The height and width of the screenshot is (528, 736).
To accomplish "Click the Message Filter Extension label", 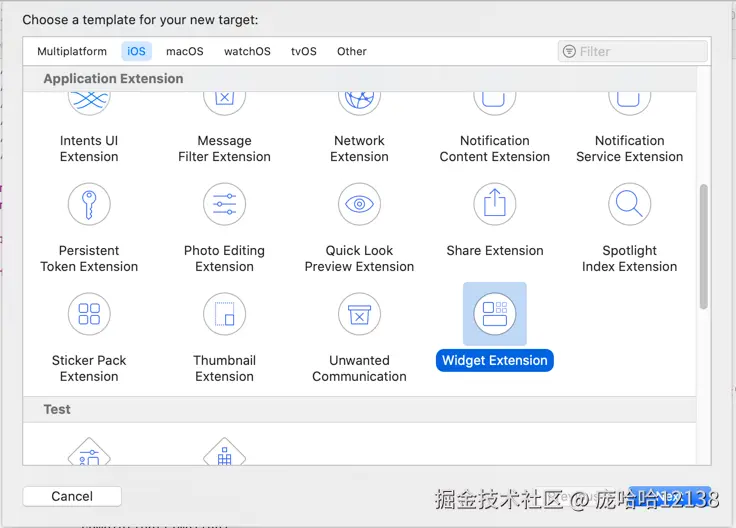I will click(x=224, y=149).
